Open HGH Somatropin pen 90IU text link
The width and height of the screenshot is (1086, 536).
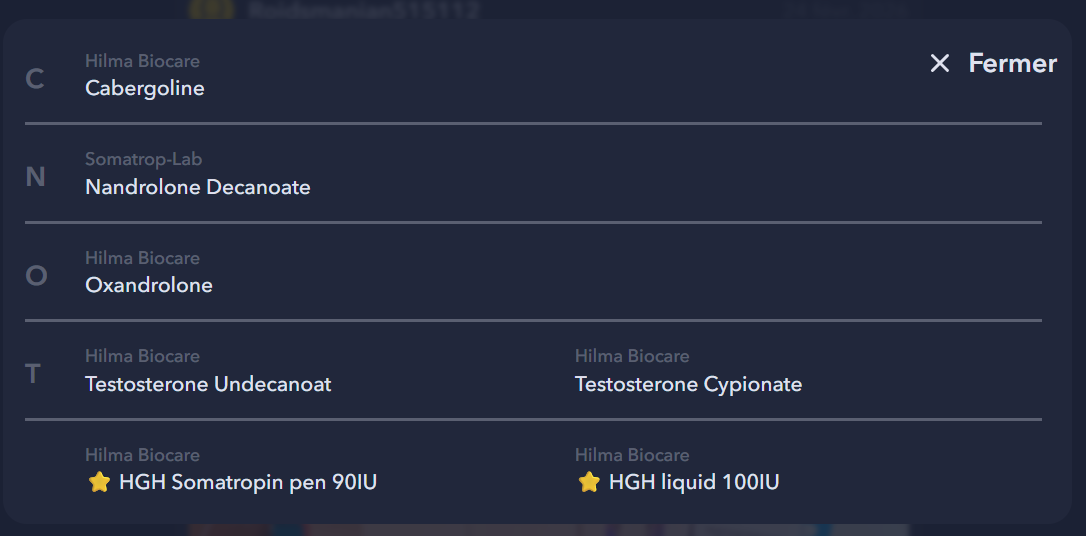[x=248, y=483]
